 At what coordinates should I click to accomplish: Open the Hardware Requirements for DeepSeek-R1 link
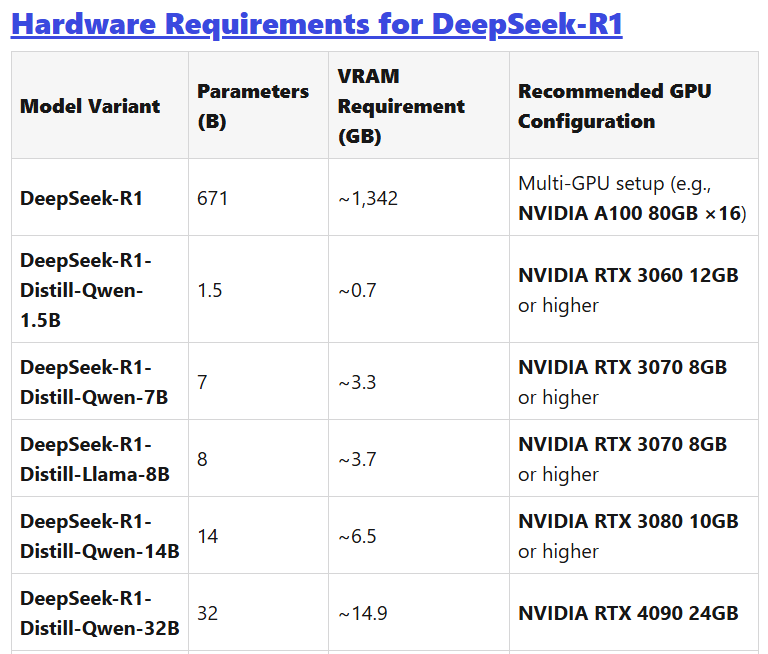317,24
